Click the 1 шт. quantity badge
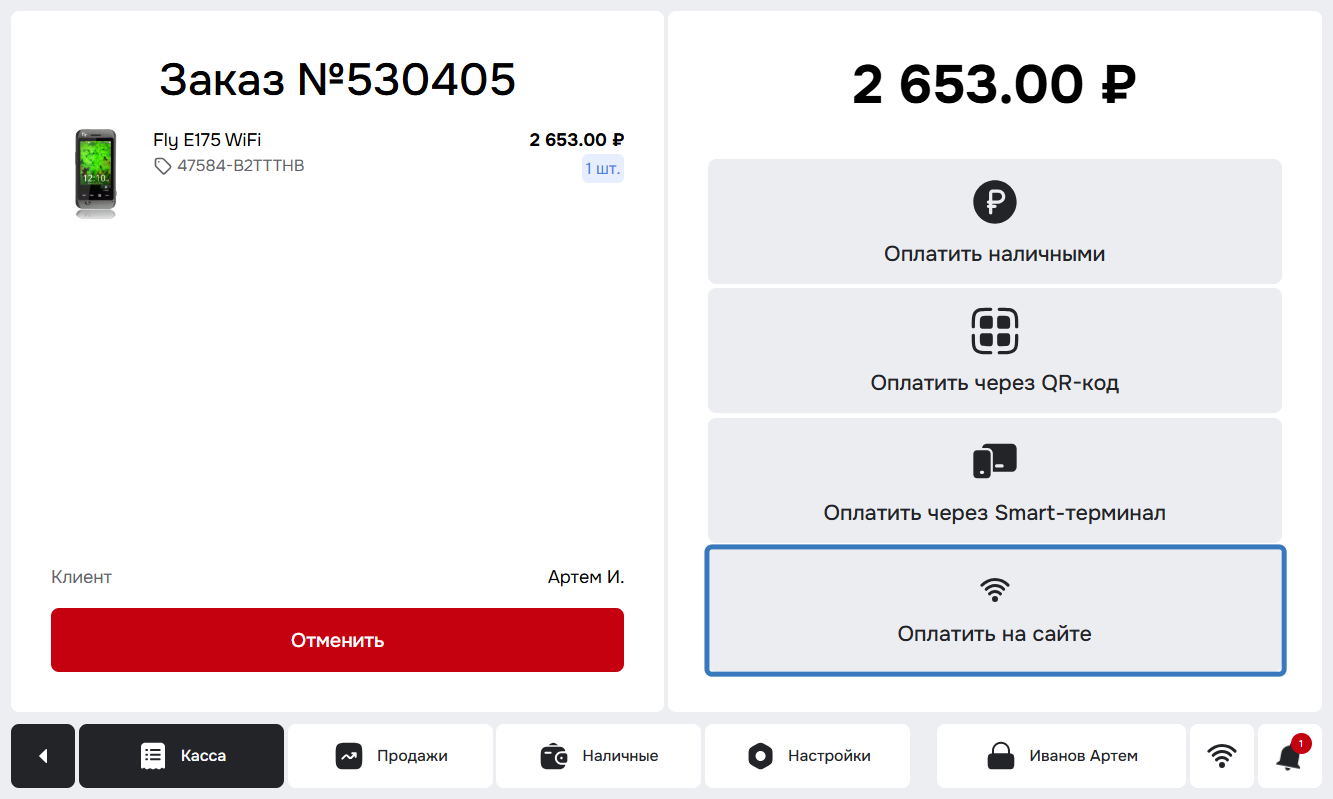This screenshot has height=799, width=1333. point(603,169)
